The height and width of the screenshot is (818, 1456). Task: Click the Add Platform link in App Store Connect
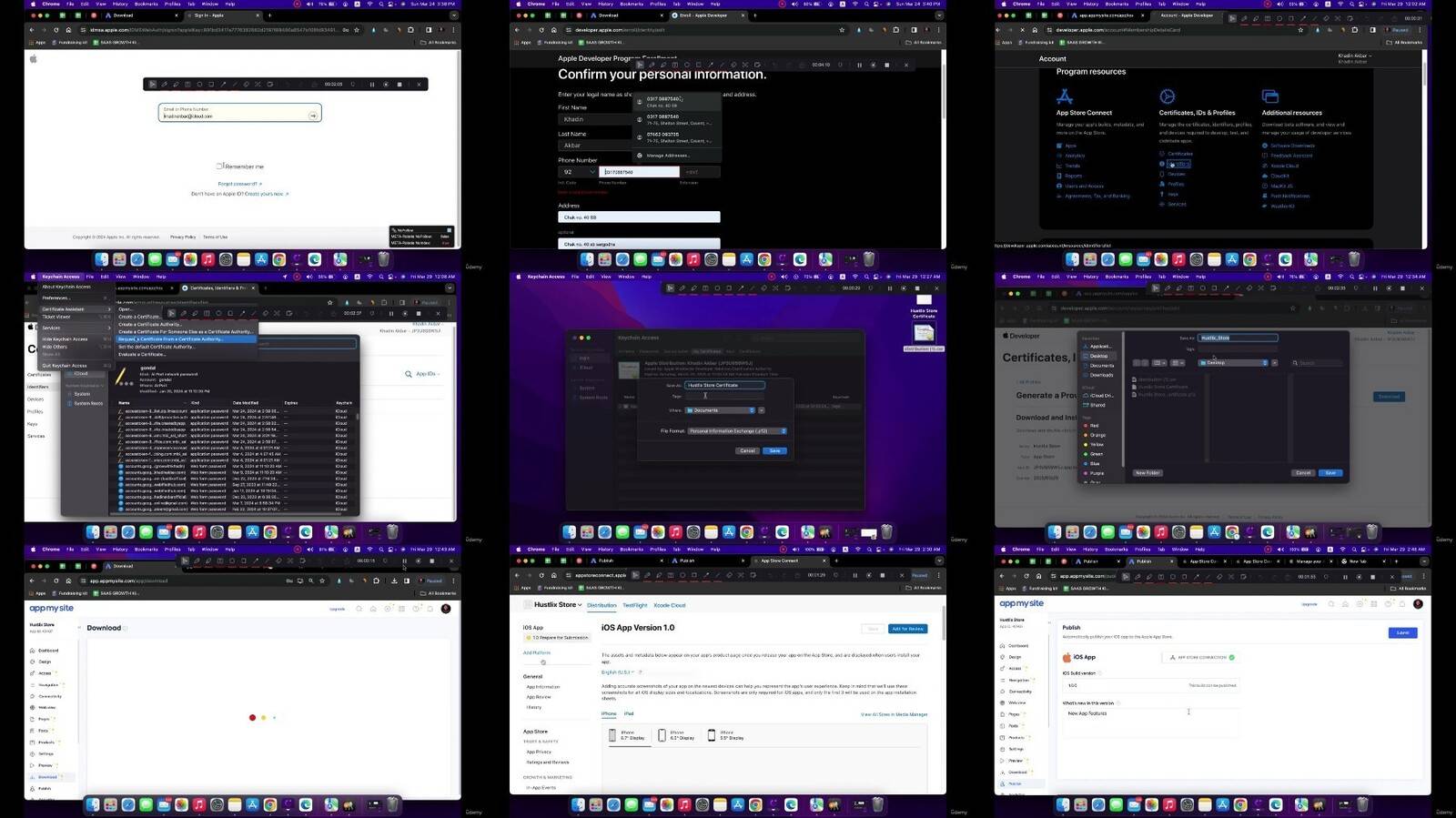[x=537, y=652]
